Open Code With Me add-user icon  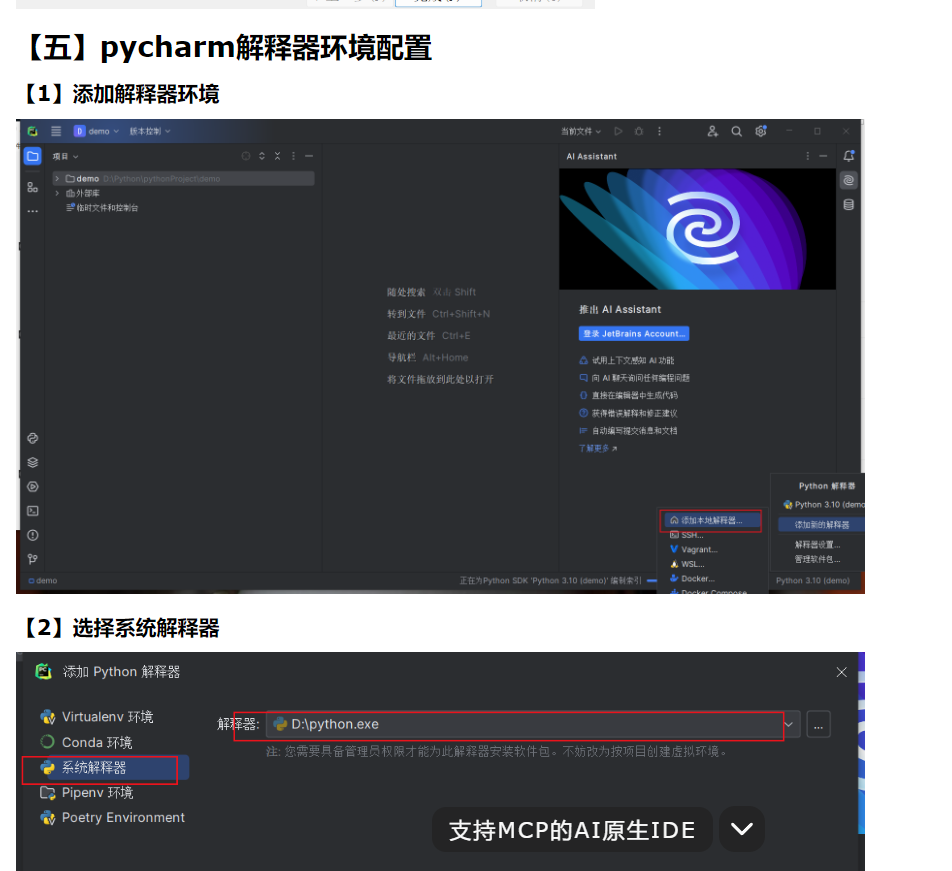point(713,131)
